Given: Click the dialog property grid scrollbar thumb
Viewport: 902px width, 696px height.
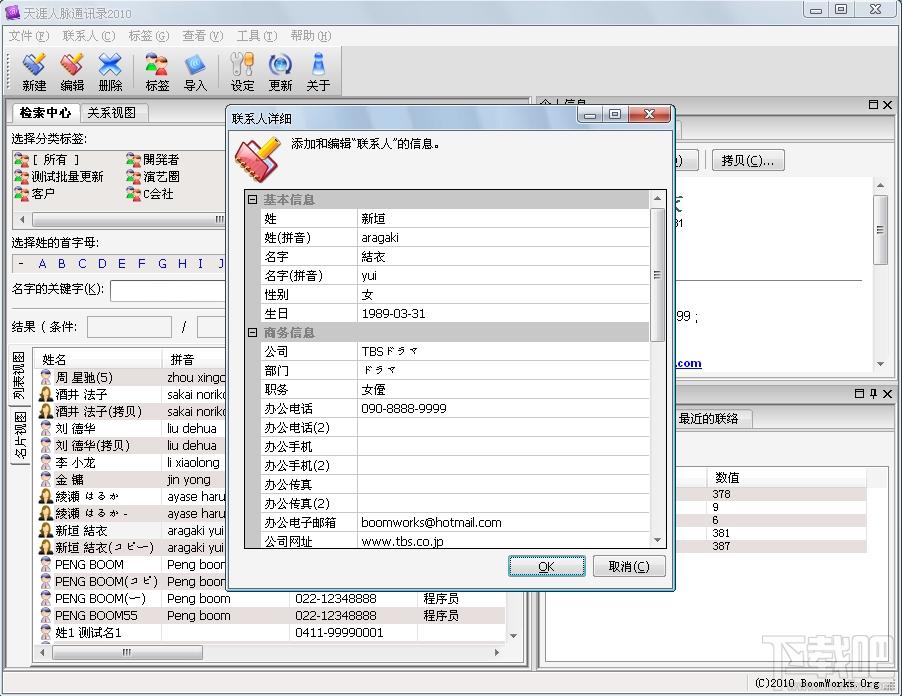Looking at the screenshot, I should (x=657, y=275).
